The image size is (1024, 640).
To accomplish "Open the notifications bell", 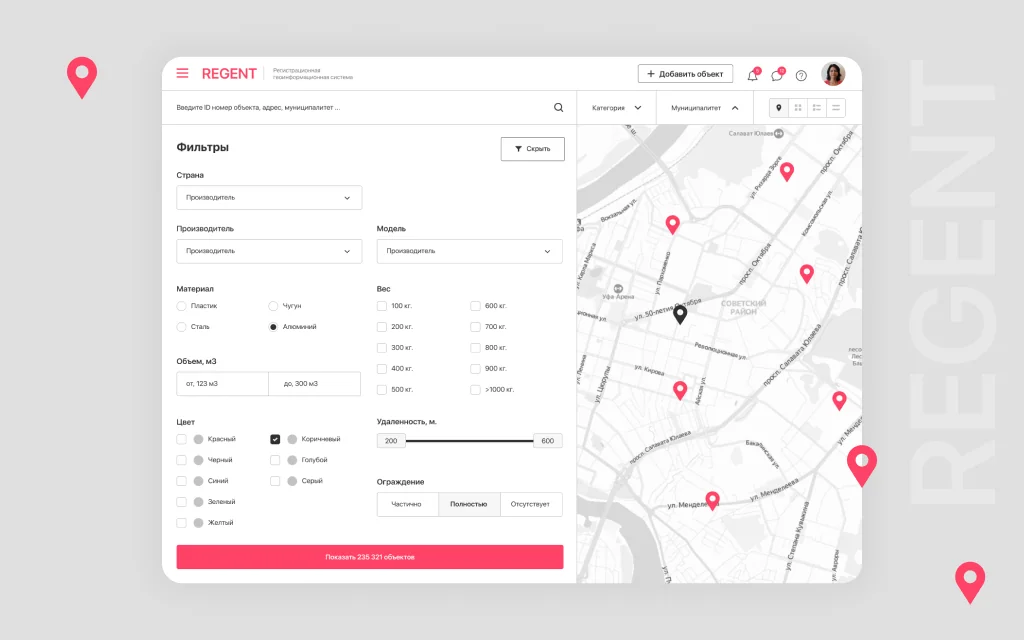I will [753, 75].
